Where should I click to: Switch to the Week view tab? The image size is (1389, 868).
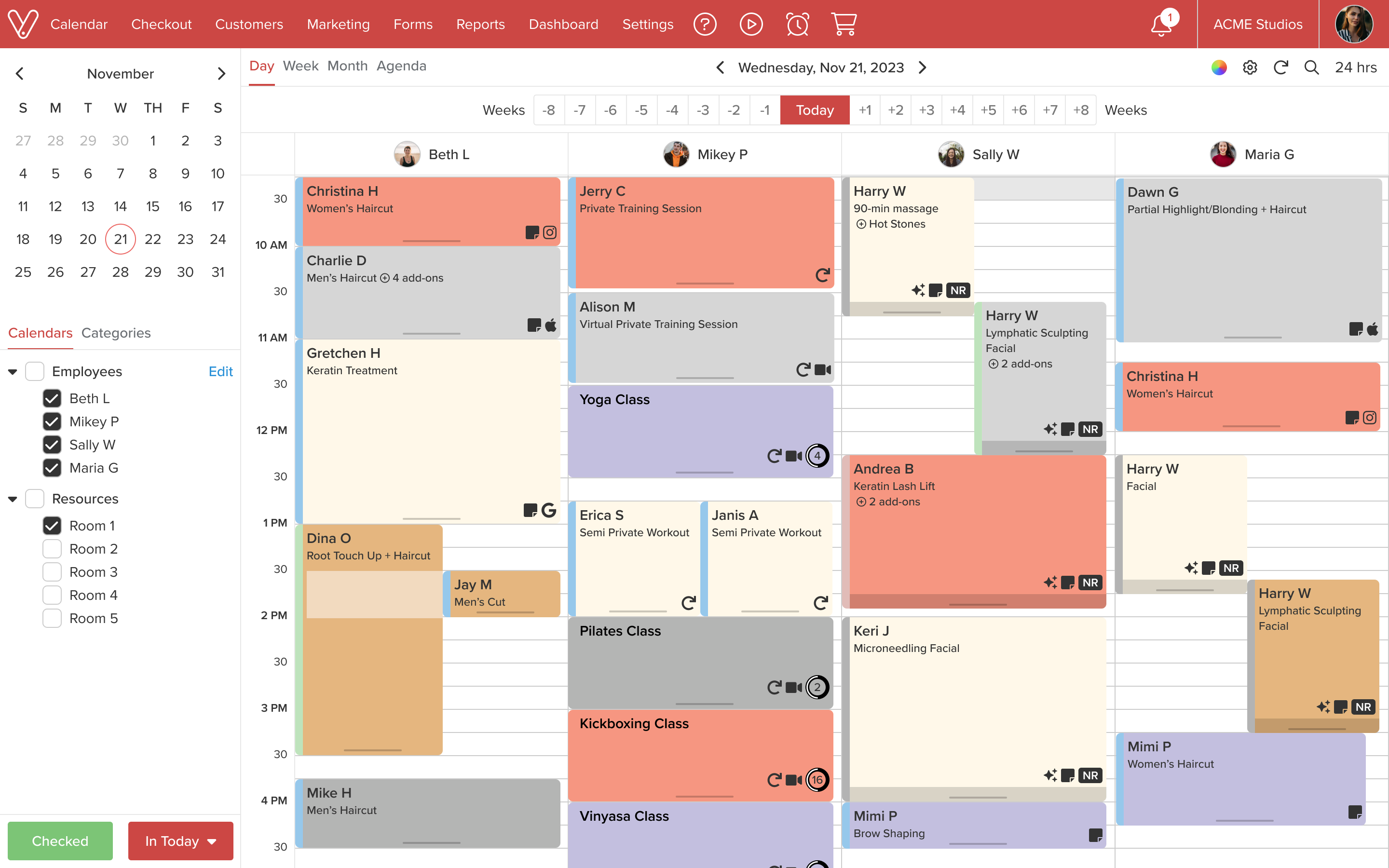click(x=300, y=66)
